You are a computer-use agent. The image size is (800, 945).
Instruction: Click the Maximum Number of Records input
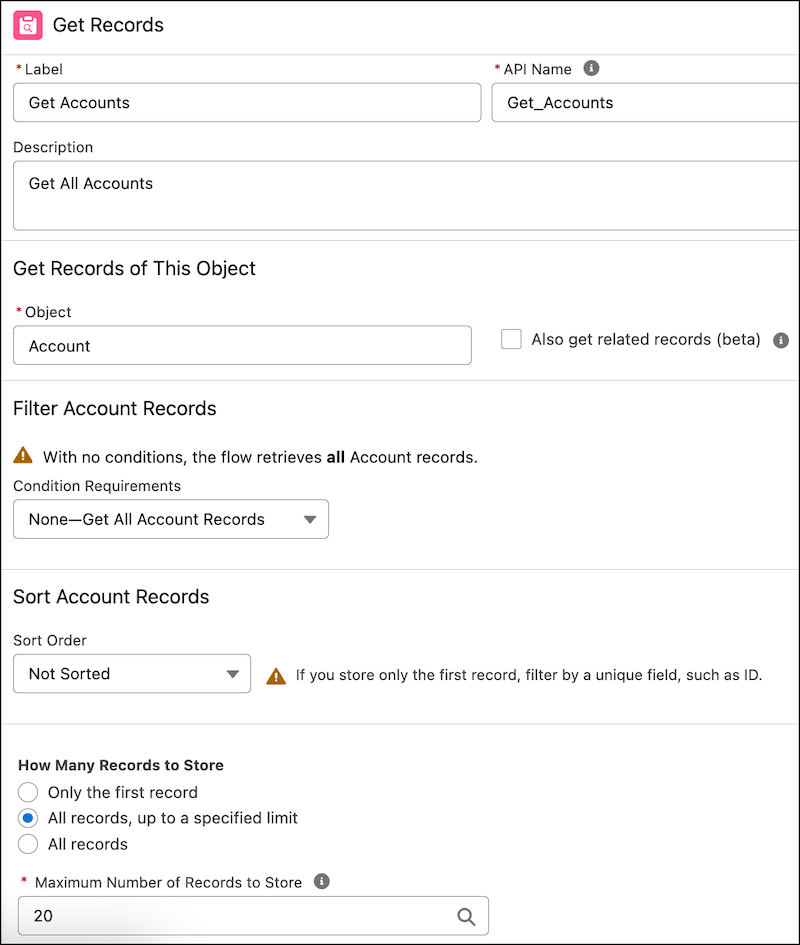pyautogui.click(x=235, y=916)
